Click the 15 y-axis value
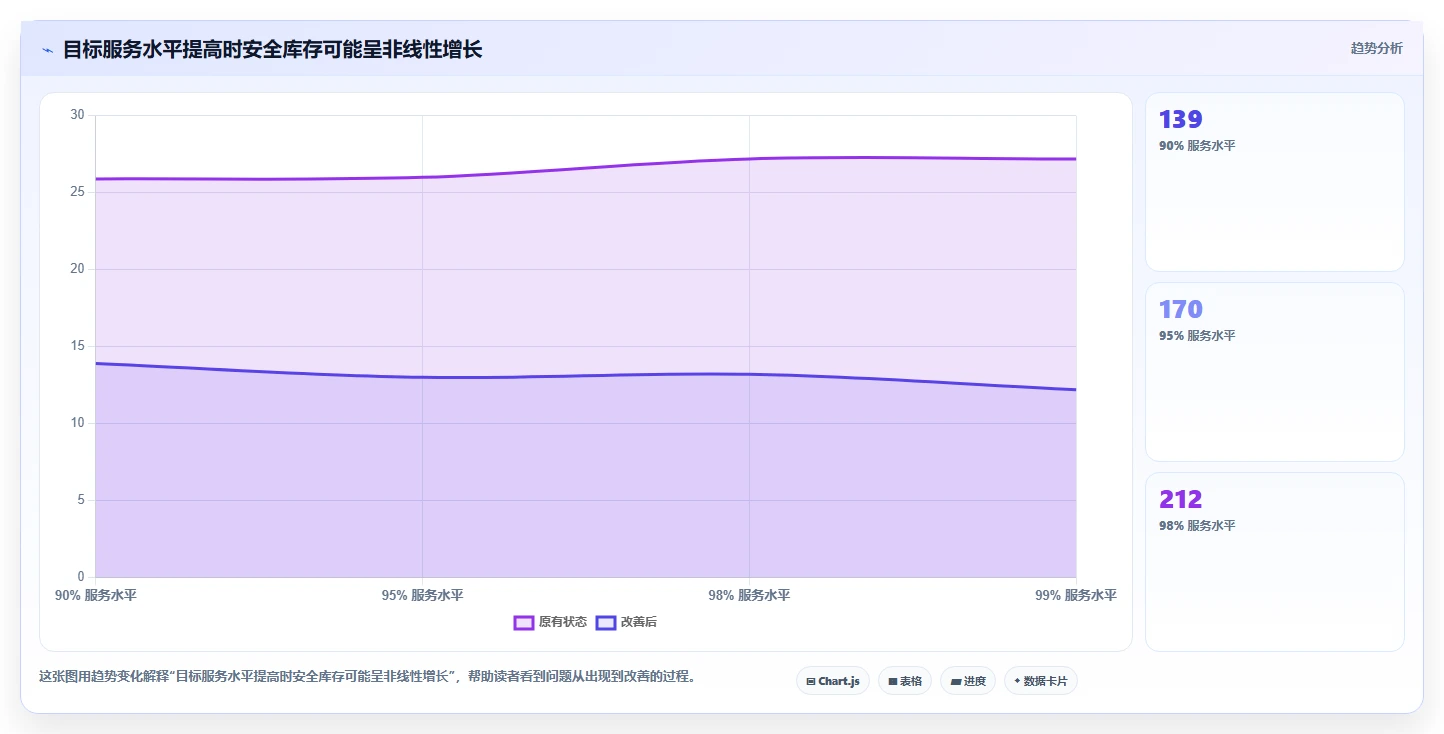 (78, 346)
